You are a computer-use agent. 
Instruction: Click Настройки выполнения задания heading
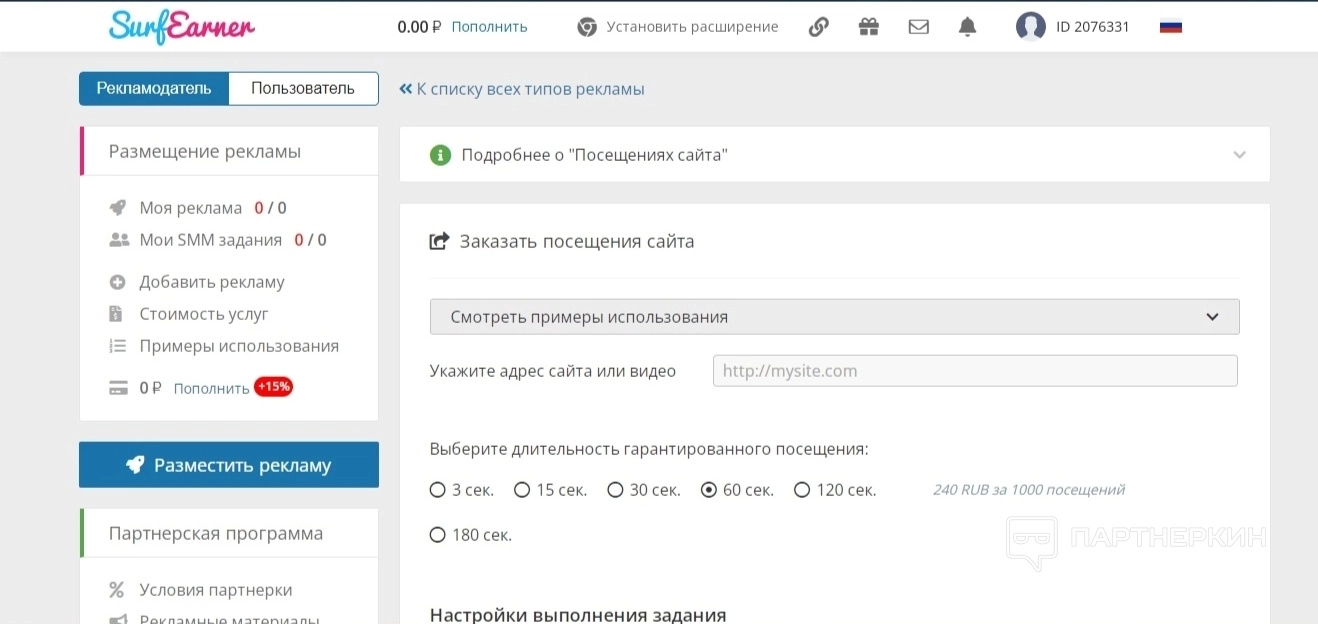578,615
